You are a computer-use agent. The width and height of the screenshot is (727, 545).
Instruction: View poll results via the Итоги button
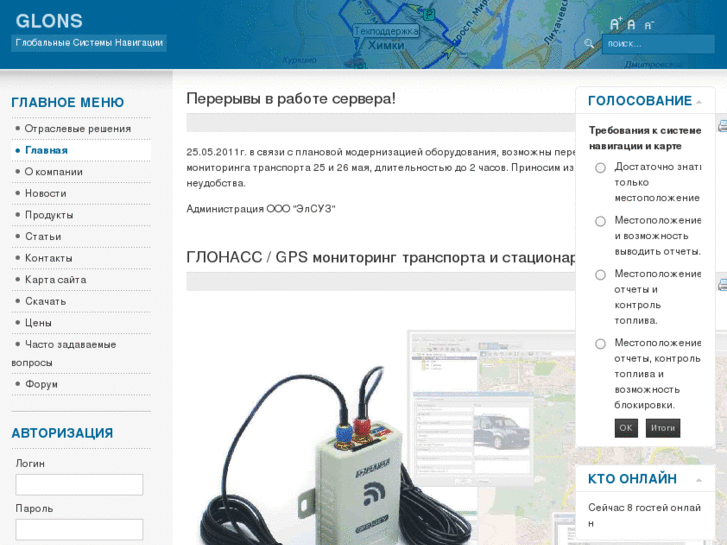pyautogui.click(x=663, y=428)
